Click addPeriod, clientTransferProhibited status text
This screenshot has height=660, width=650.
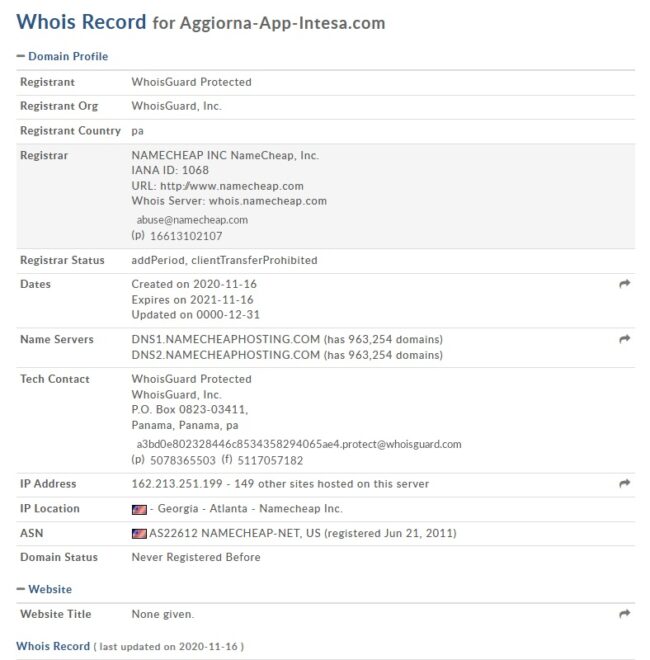(x=224, y=260)
